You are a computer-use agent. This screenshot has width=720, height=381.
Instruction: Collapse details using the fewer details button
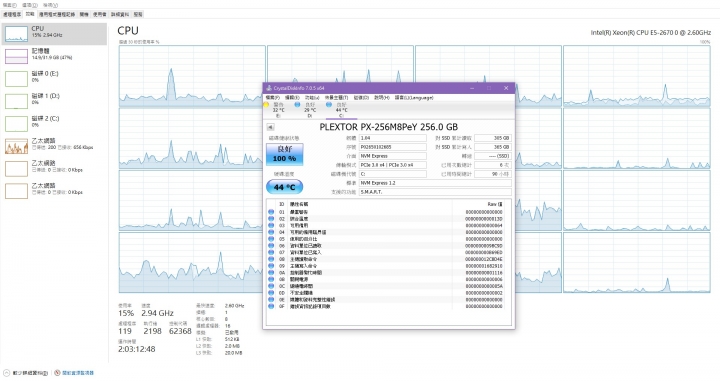26,373
